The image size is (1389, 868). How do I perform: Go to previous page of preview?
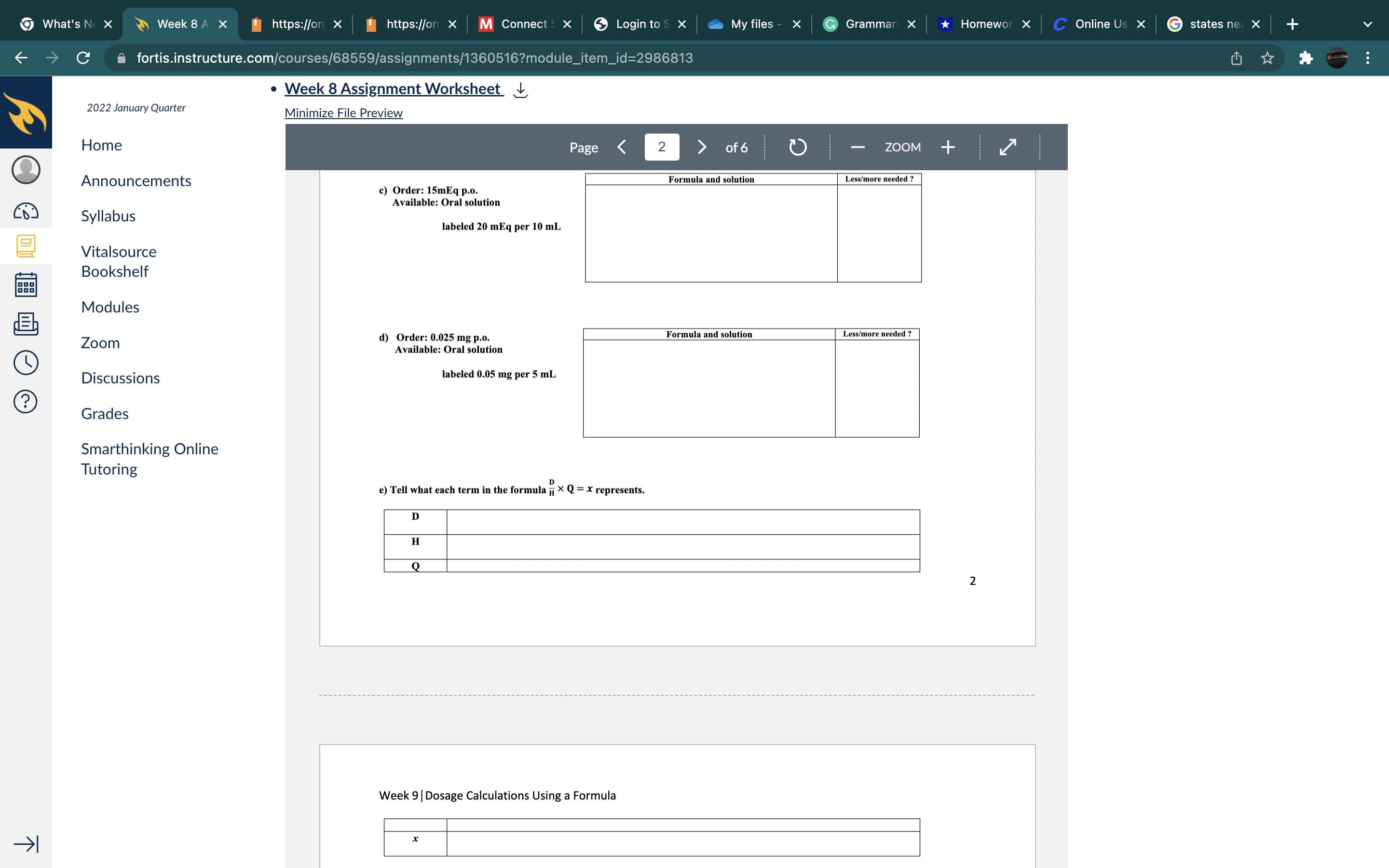pyautogui.click(x=622, y=148)
